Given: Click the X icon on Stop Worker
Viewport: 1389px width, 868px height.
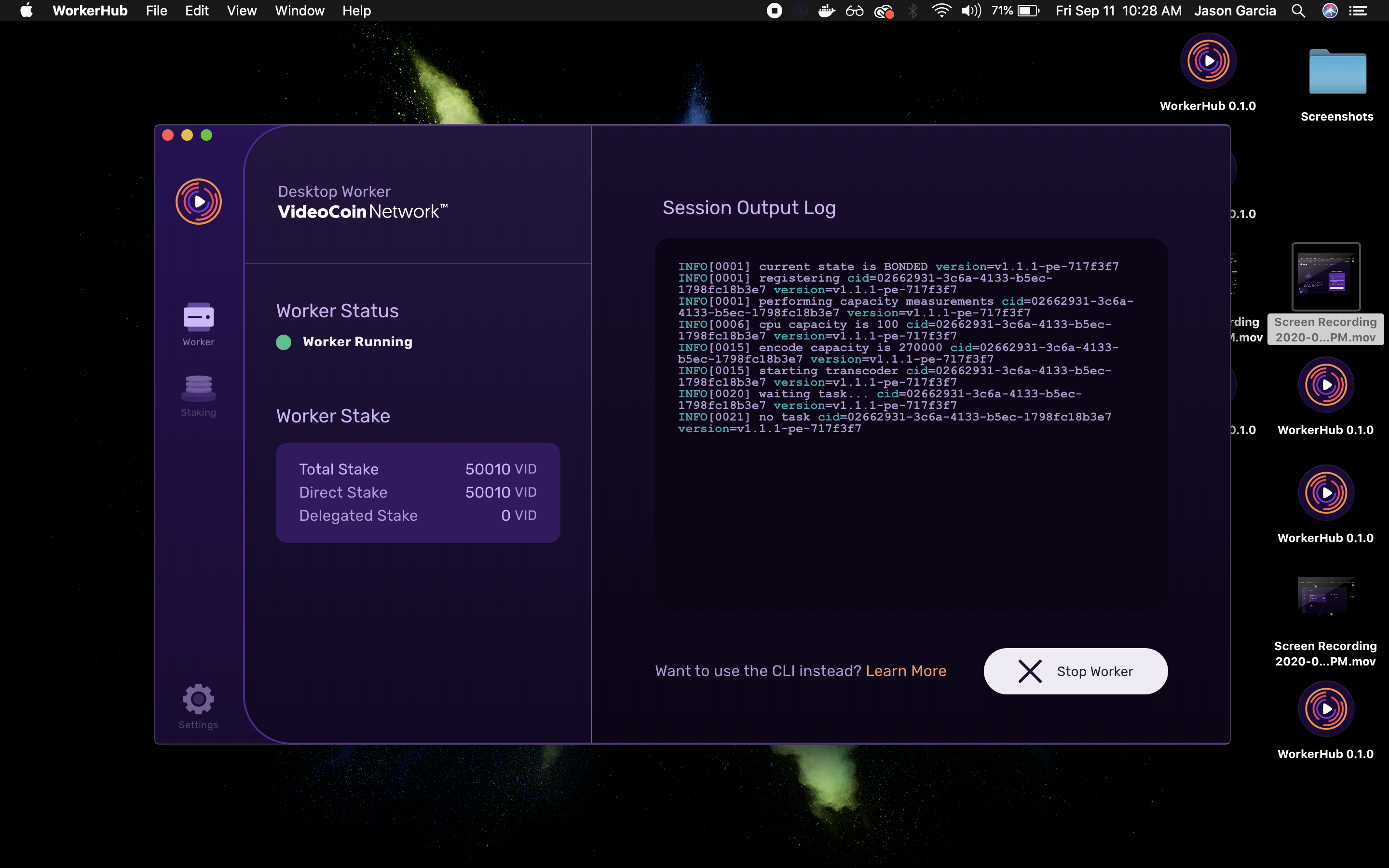Looking at the screenshot, I should [x=1030, y=671].
